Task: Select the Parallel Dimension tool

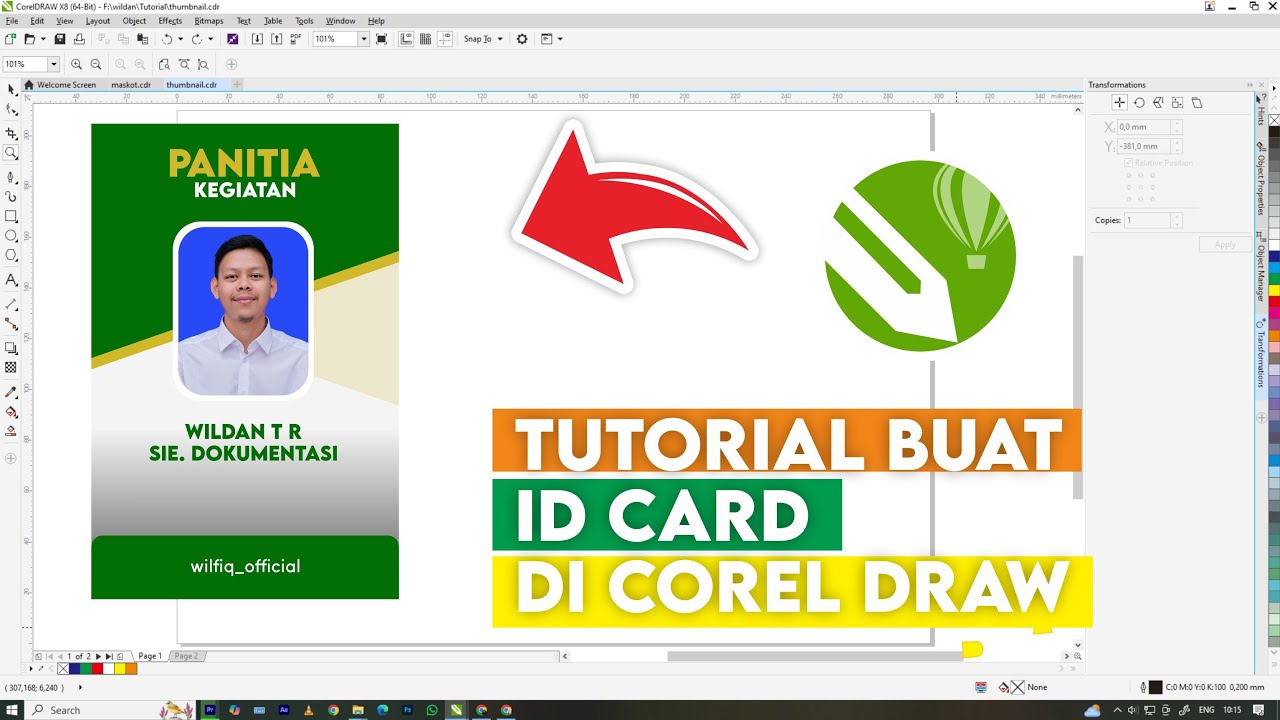Action: [x=11, y=303]
